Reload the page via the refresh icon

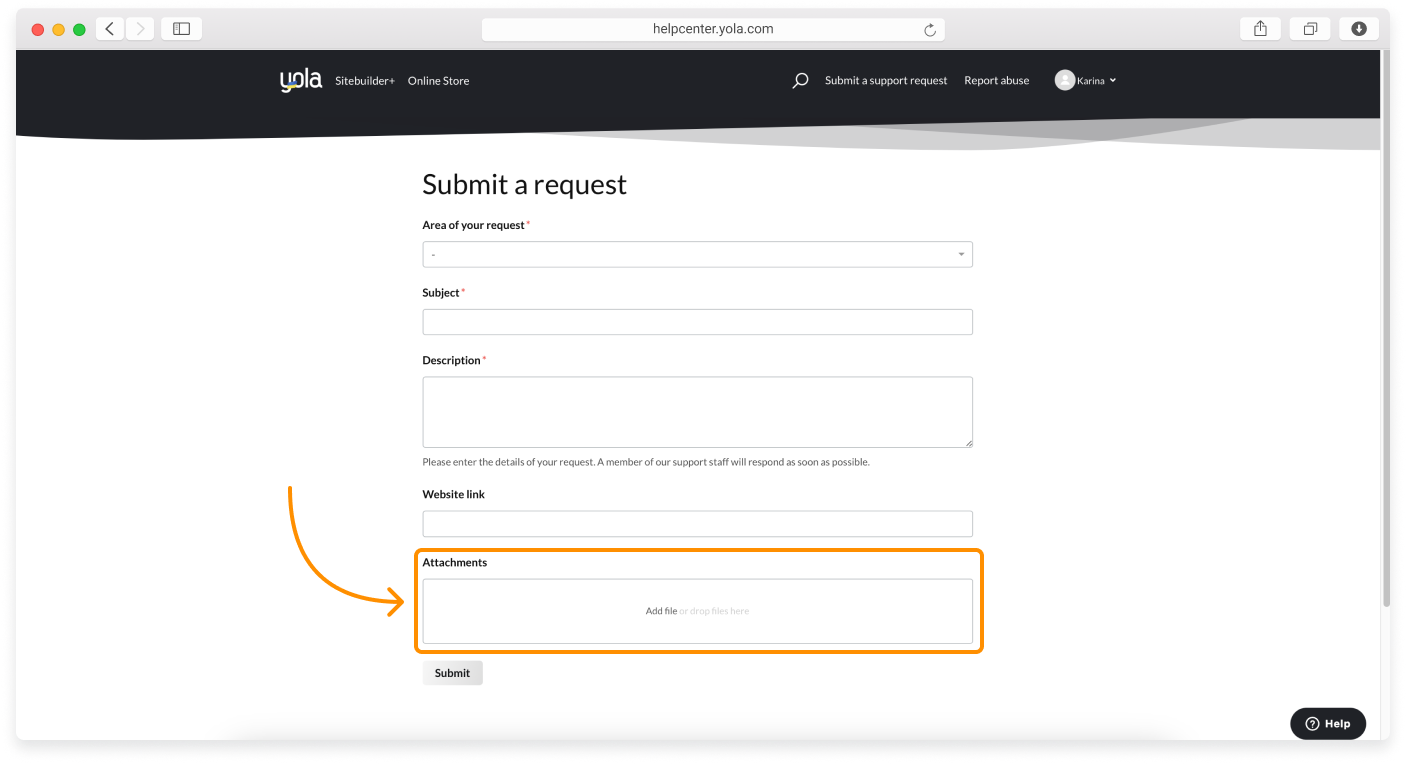(x=932, y=28)
